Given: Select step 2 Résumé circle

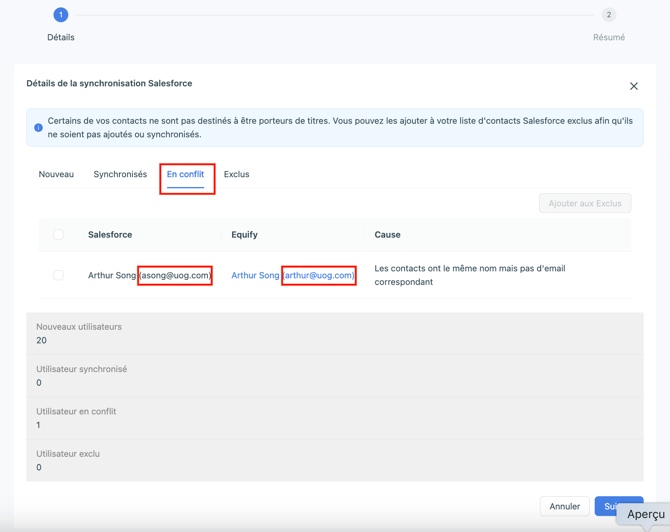Looking at the screenshot, I should pyautogui.click(x=608, y=15).
